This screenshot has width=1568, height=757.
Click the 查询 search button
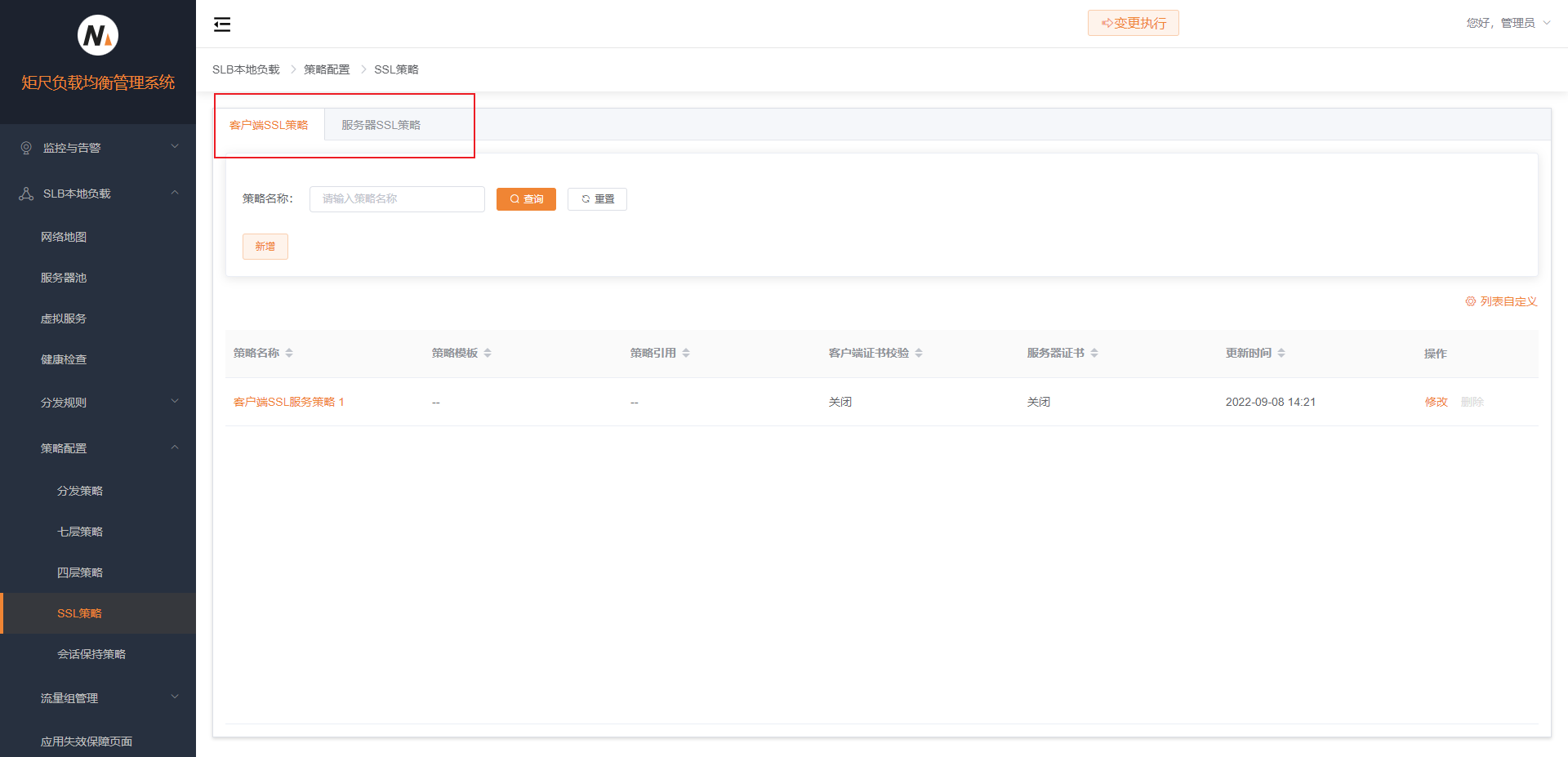point(526,199)
